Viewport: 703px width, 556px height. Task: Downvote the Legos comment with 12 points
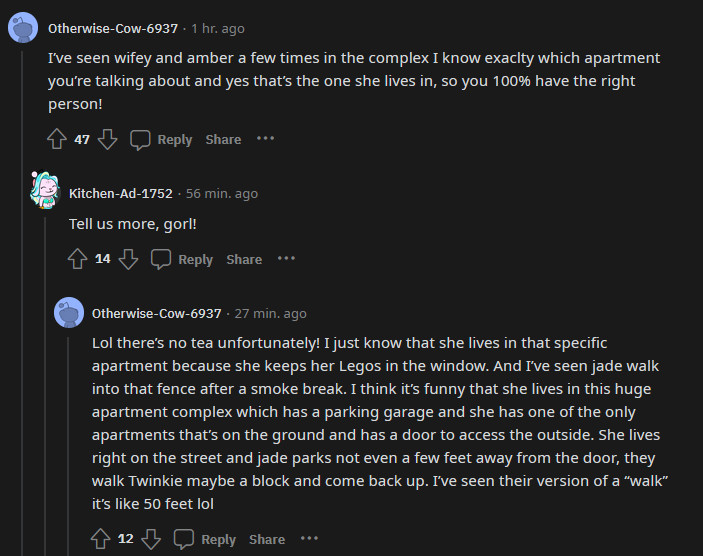tap(151, 539)
